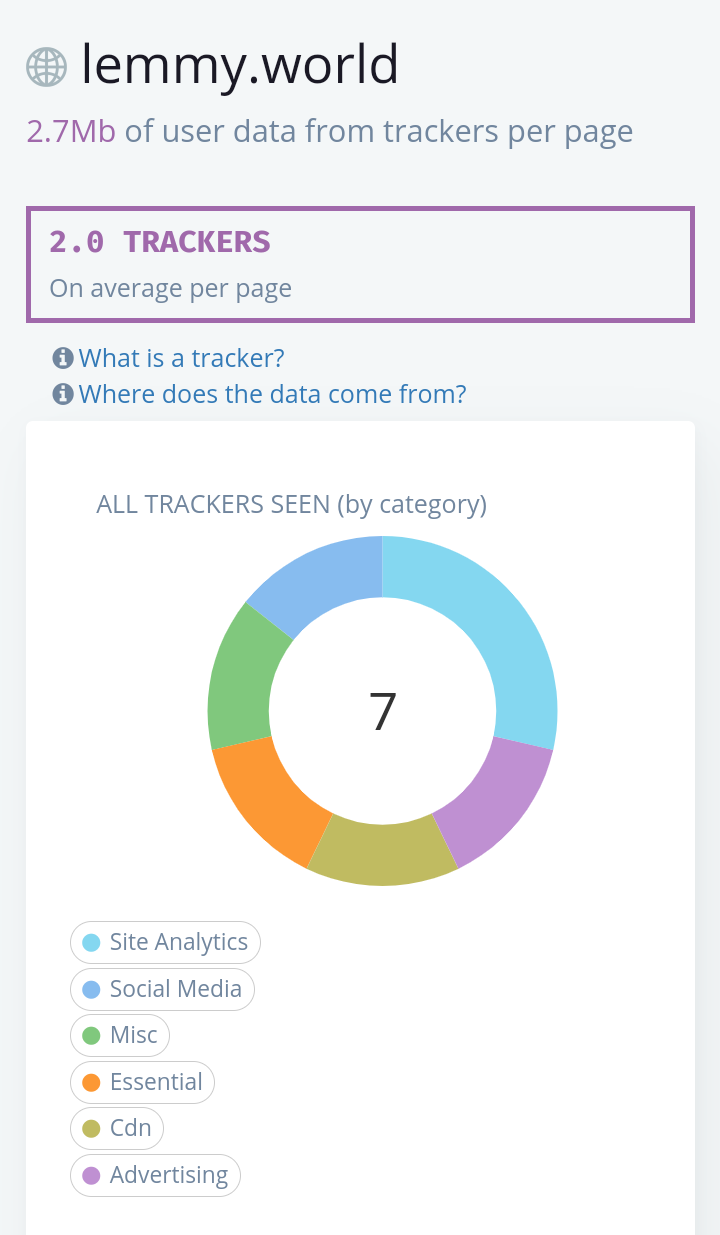Toggle the Advertising legend pill
720x1235 pixels.
156,1175
